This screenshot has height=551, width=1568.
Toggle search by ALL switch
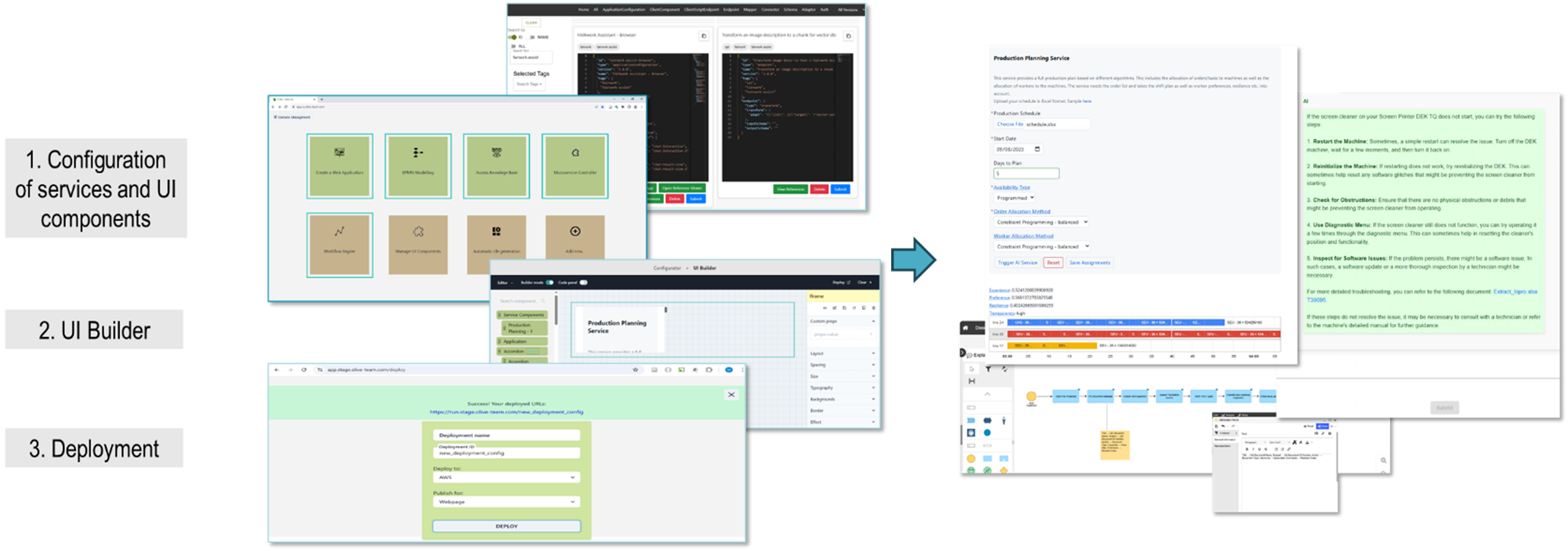pyautogui.click(x=514, y=46)
